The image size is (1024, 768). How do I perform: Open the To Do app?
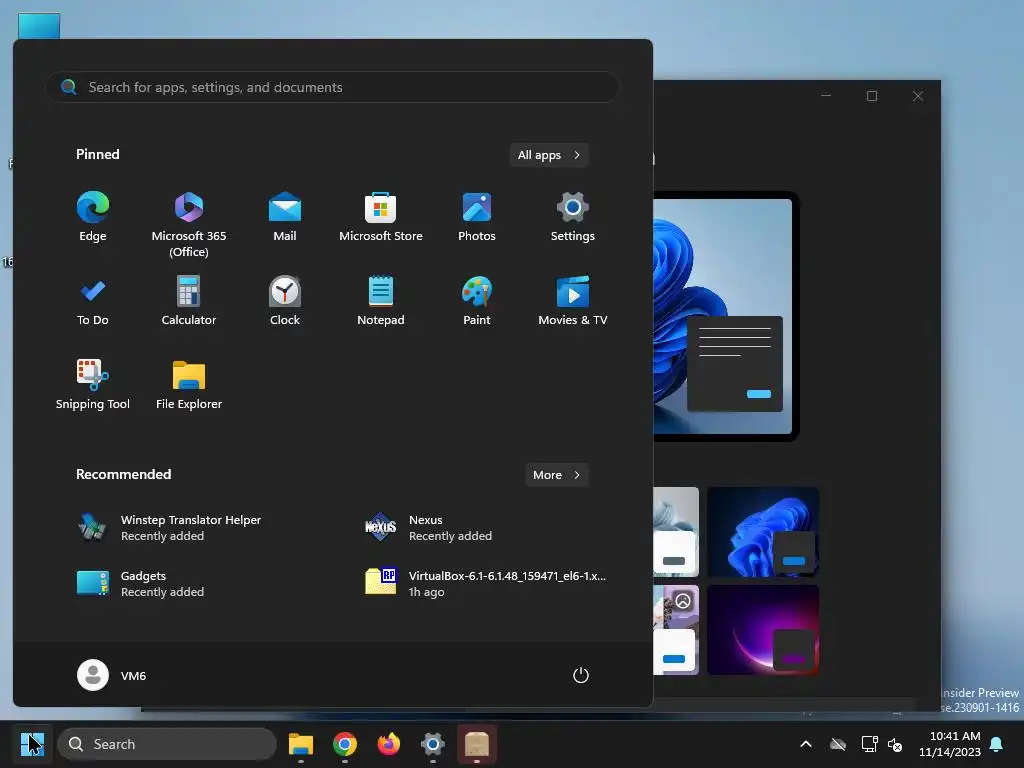93,302
